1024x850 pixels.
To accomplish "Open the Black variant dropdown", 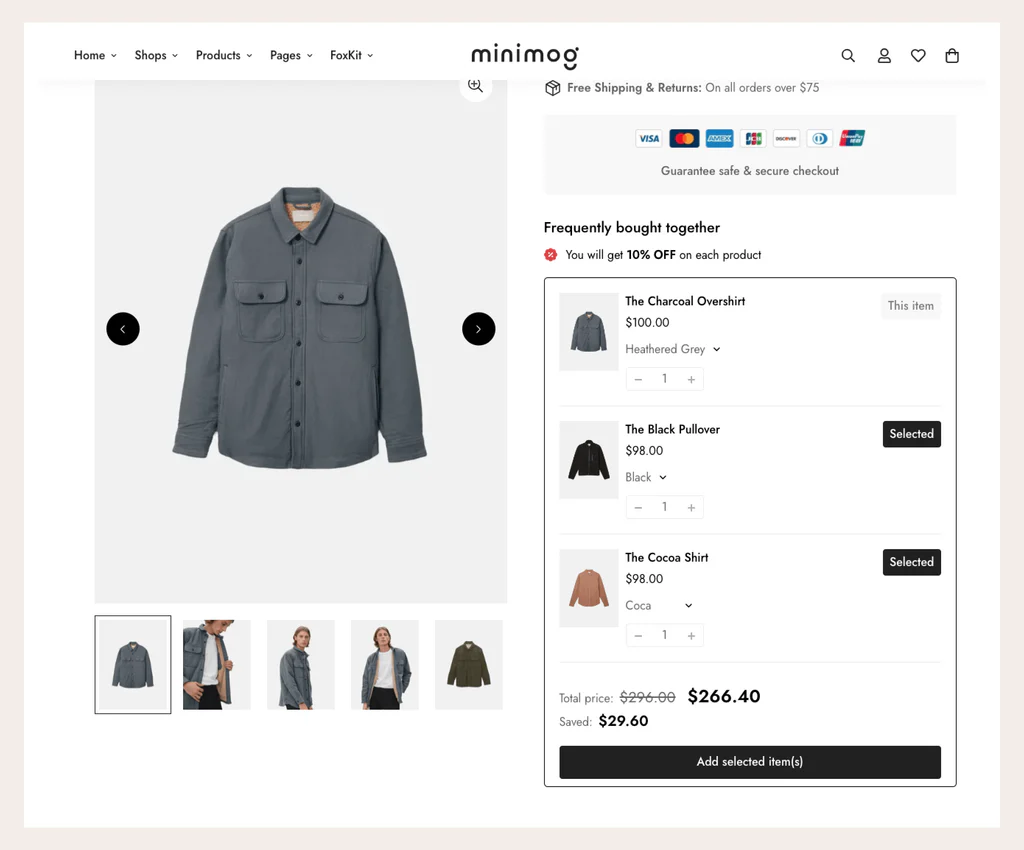I will pyautogui.click(x=645, y=477).
